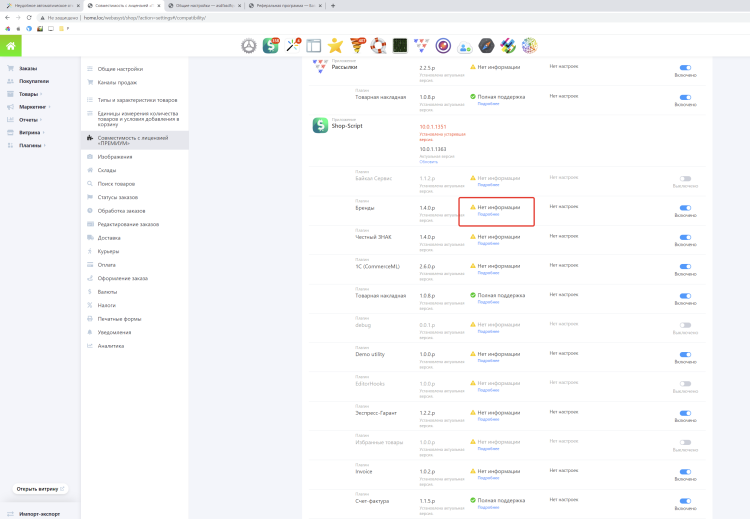Click Обновить link under Shop-Script version
Viewport: 750px width, 519px height.
(428, 161)
